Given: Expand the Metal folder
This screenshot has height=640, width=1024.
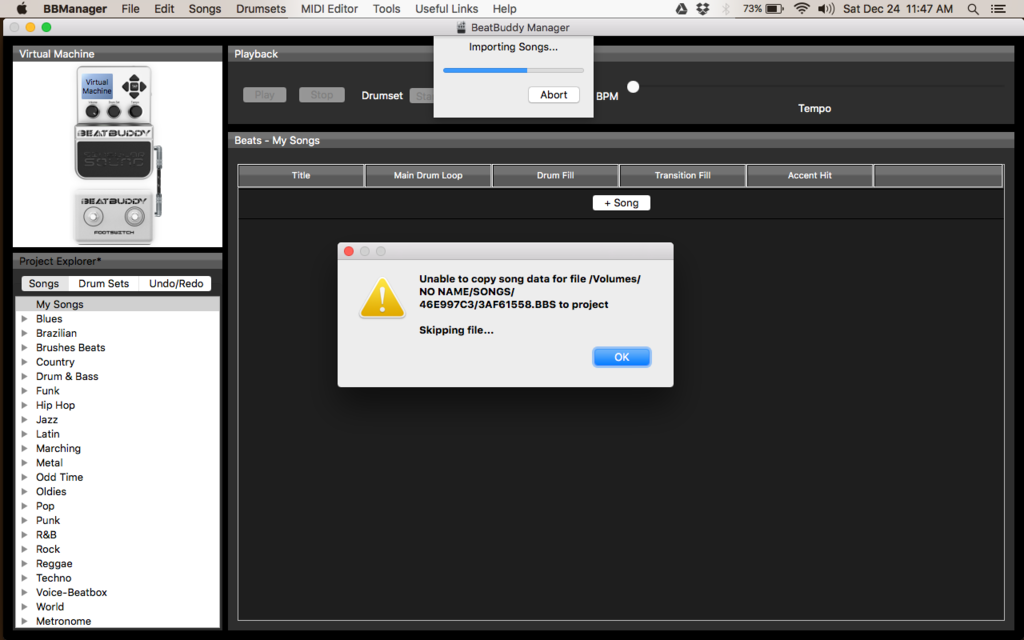Looking at the screenshot, I should pyautogui.click(x=24, y=462).
